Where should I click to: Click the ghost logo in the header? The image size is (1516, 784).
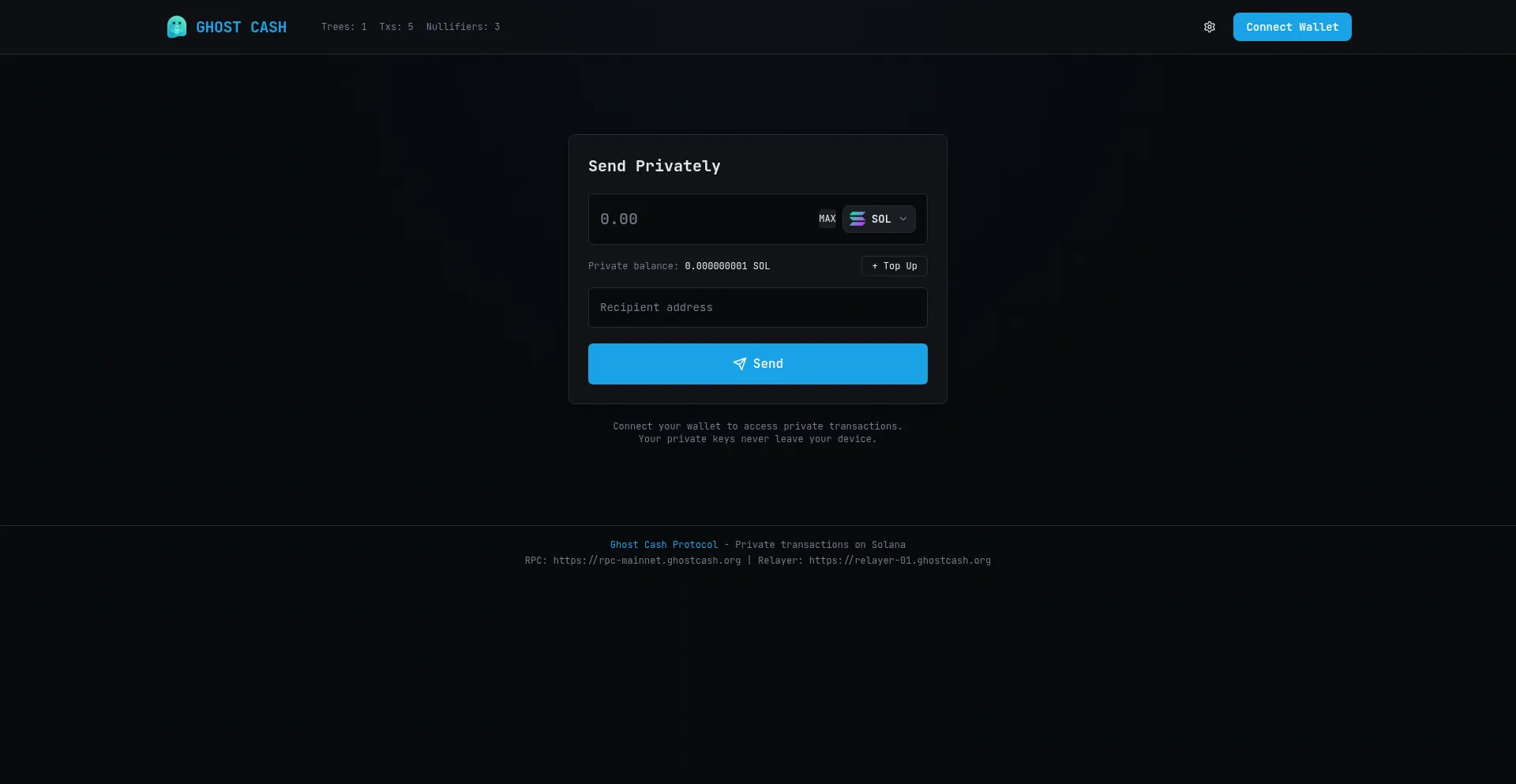click(176, 26)
